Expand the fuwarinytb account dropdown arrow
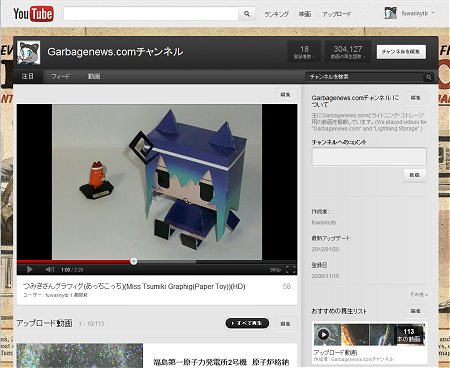Image resolution: width=450 pixels, height=368 pixels. click(x=433, y=13)
